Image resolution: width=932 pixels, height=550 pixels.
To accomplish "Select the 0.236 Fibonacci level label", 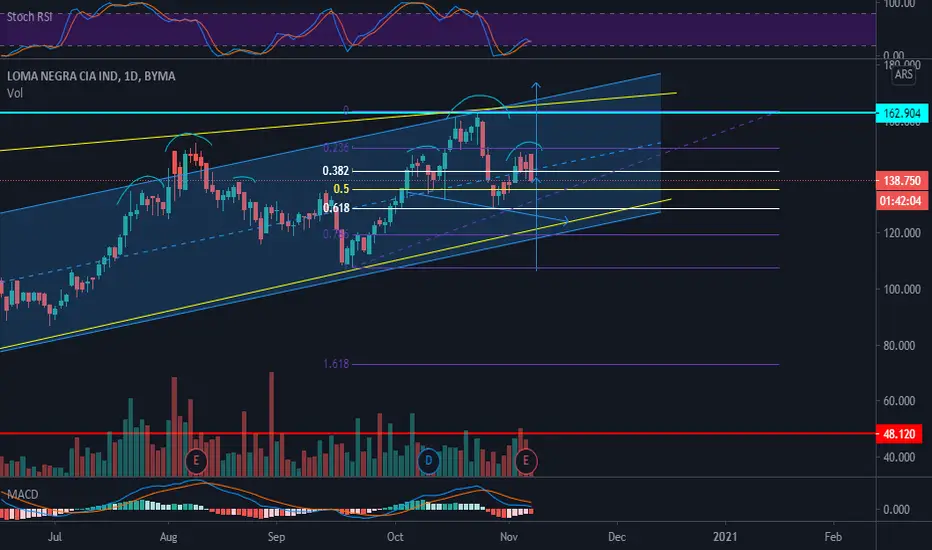I will click(x=336, y=148).
